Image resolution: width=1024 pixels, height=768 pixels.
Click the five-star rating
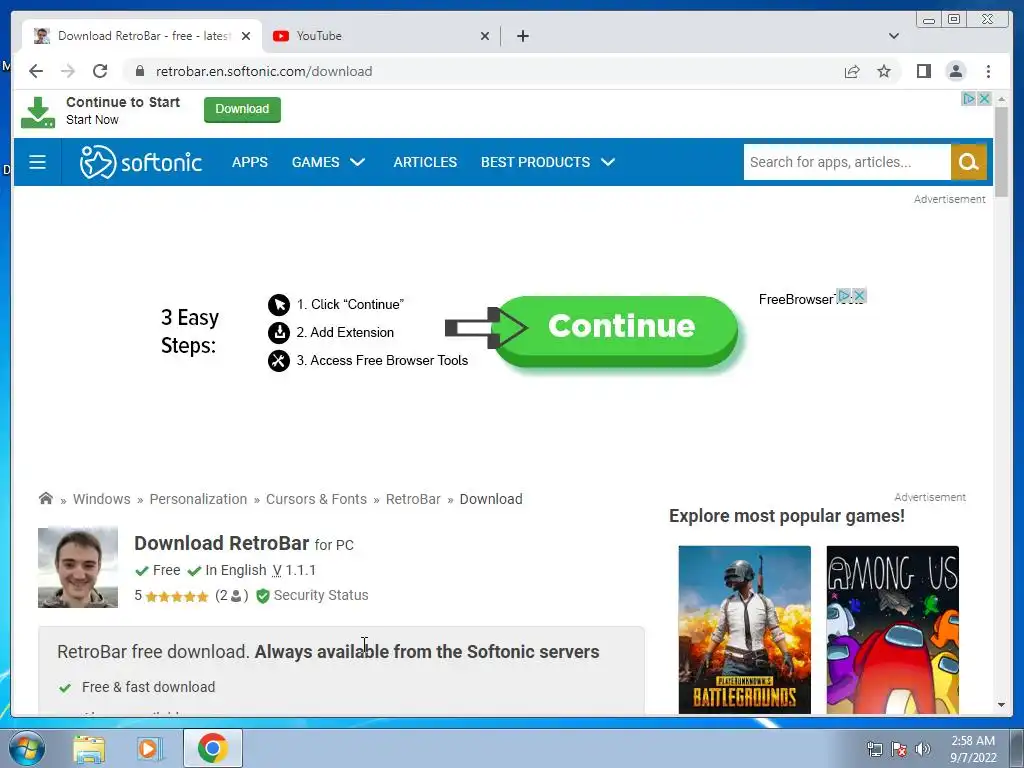pyautogui.click(x=177, y=596)
